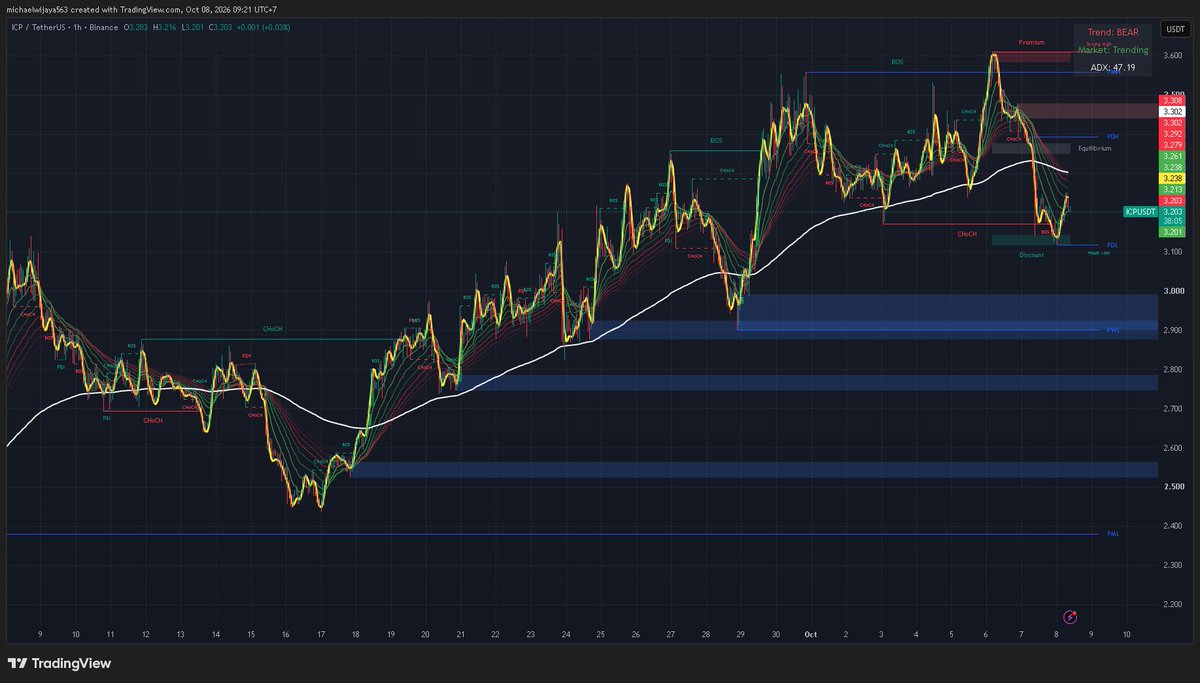Click the red 3.279 price tag
This screenshot has width=1200, height=683.
click(1172, 145)
